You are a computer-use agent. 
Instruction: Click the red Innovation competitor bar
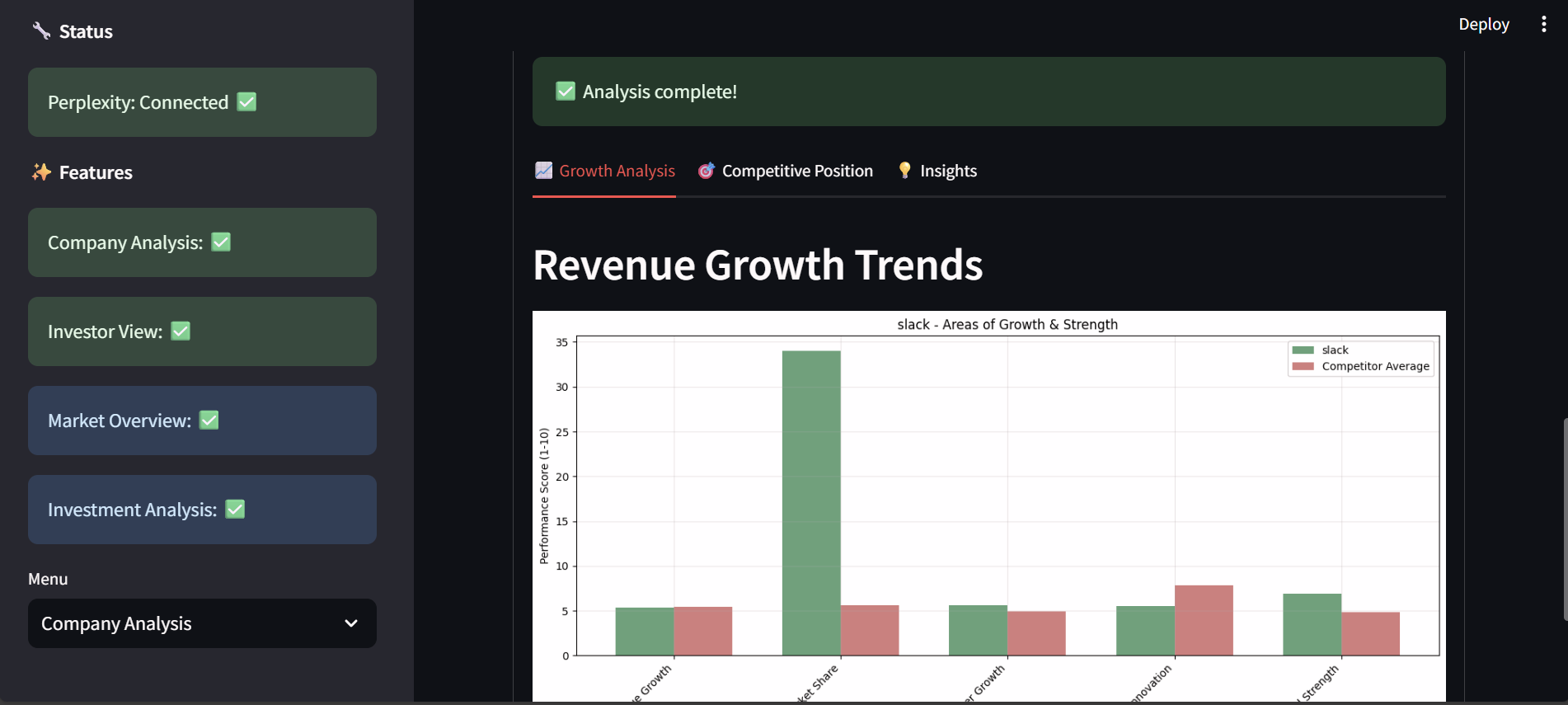(x=1204, y=620)
